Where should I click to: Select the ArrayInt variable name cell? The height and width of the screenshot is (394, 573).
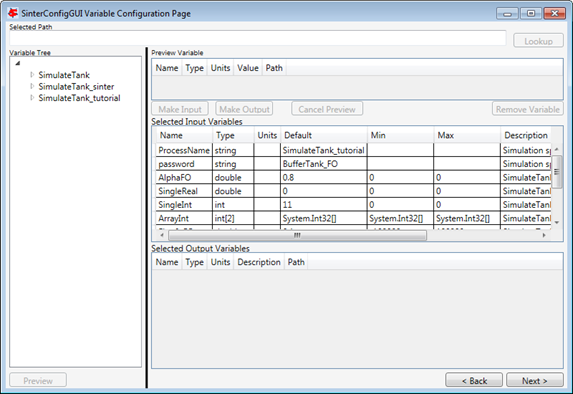point(184,218)
